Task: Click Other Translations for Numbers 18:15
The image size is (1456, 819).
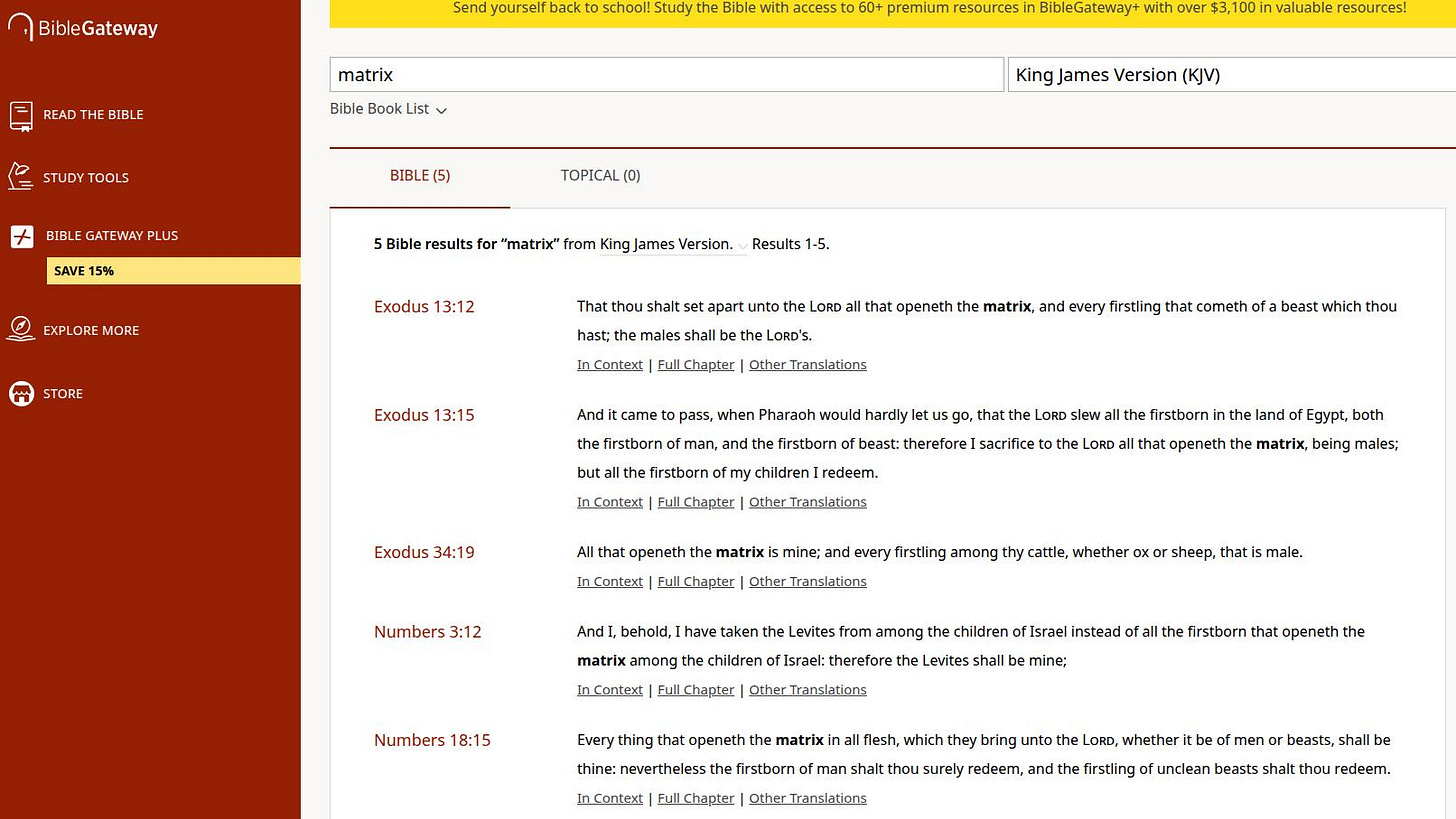Action: tap(808, 798)
